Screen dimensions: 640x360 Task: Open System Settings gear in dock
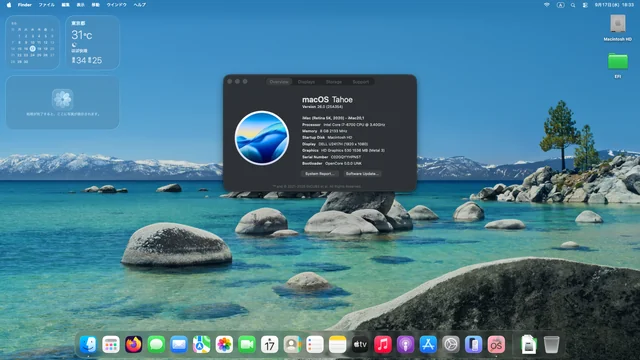coord(451,344)
